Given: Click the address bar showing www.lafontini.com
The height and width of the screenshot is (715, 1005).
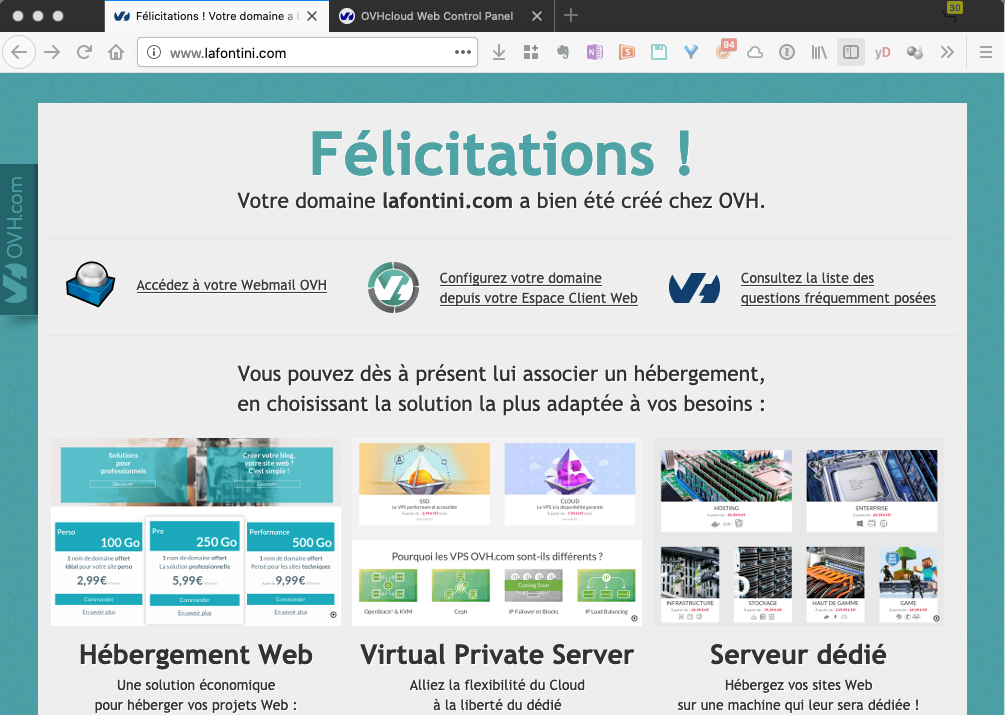Looking at the screenshot, I should coord(300,53).
